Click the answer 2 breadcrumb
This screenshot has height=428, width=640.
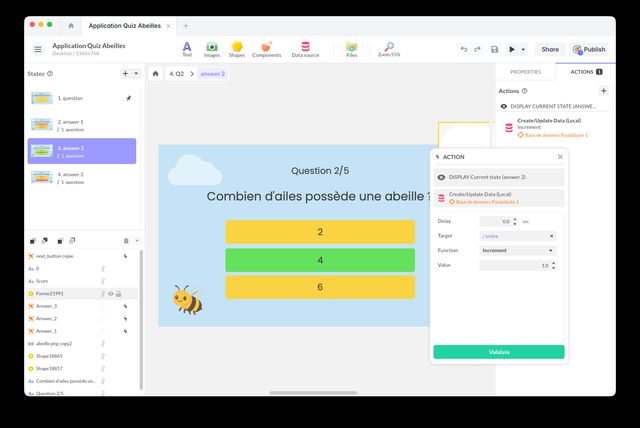213,74
